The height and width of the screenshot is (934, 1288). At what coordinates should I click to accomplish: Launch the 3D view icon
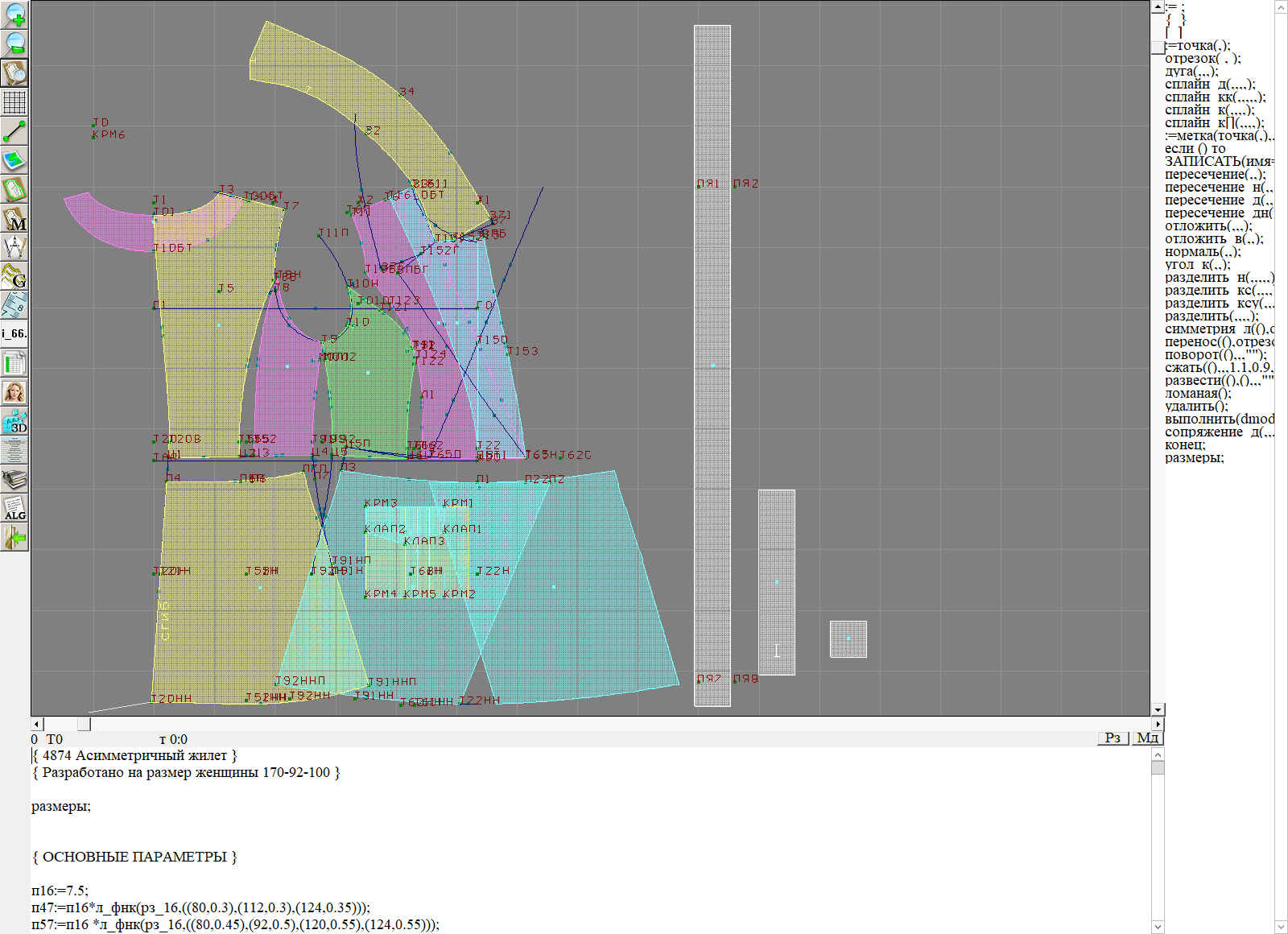coord(14,421)
